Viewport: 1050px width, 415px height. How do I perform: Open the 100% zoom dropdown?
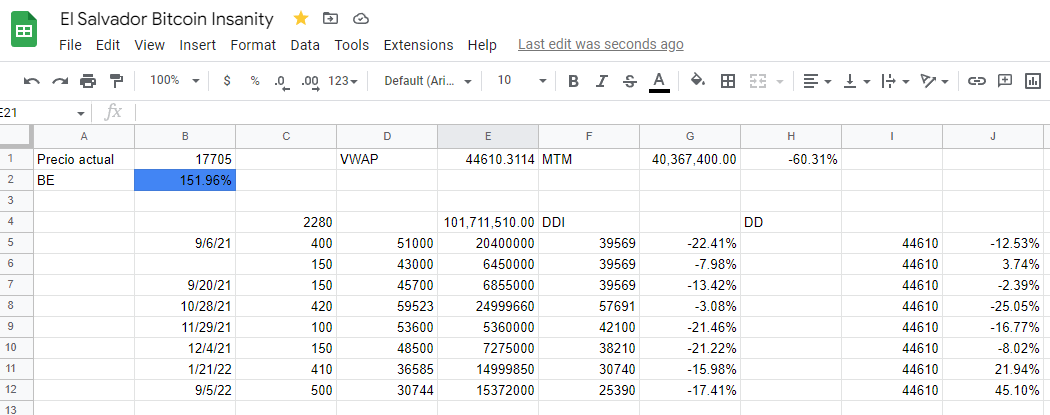coord(174,80)
